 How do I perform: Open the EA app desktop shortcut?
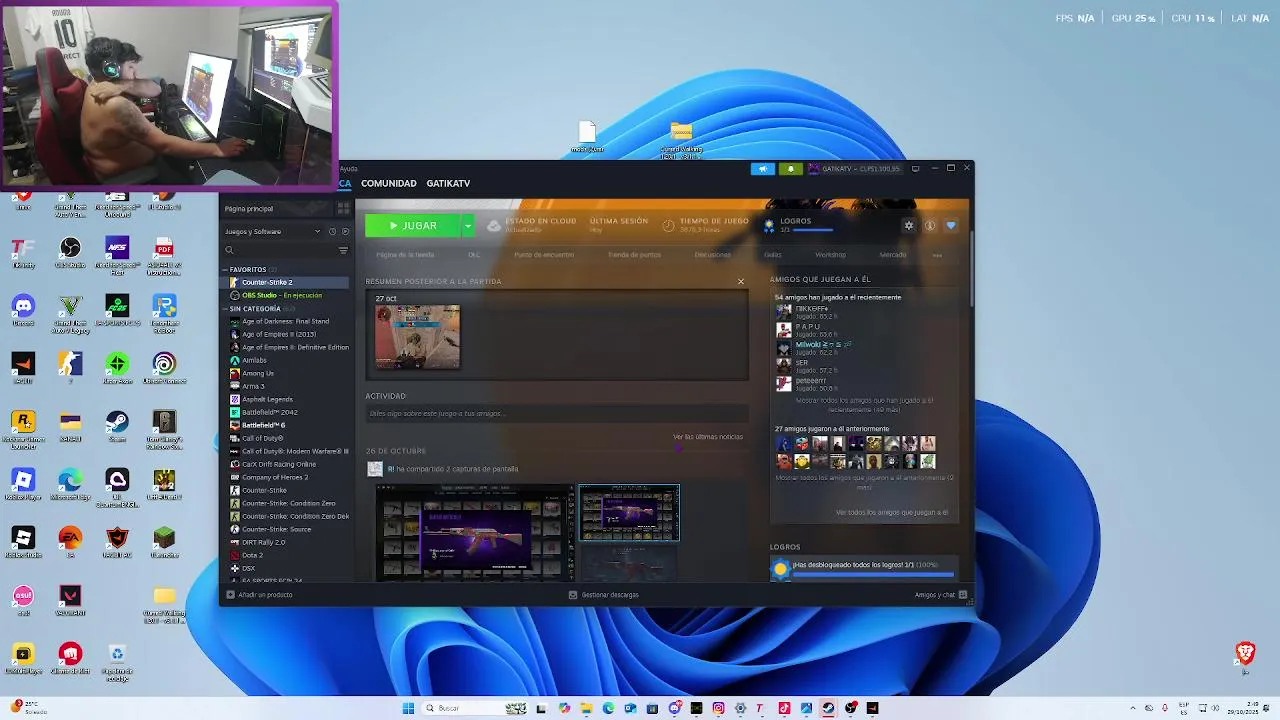[70, 542]
